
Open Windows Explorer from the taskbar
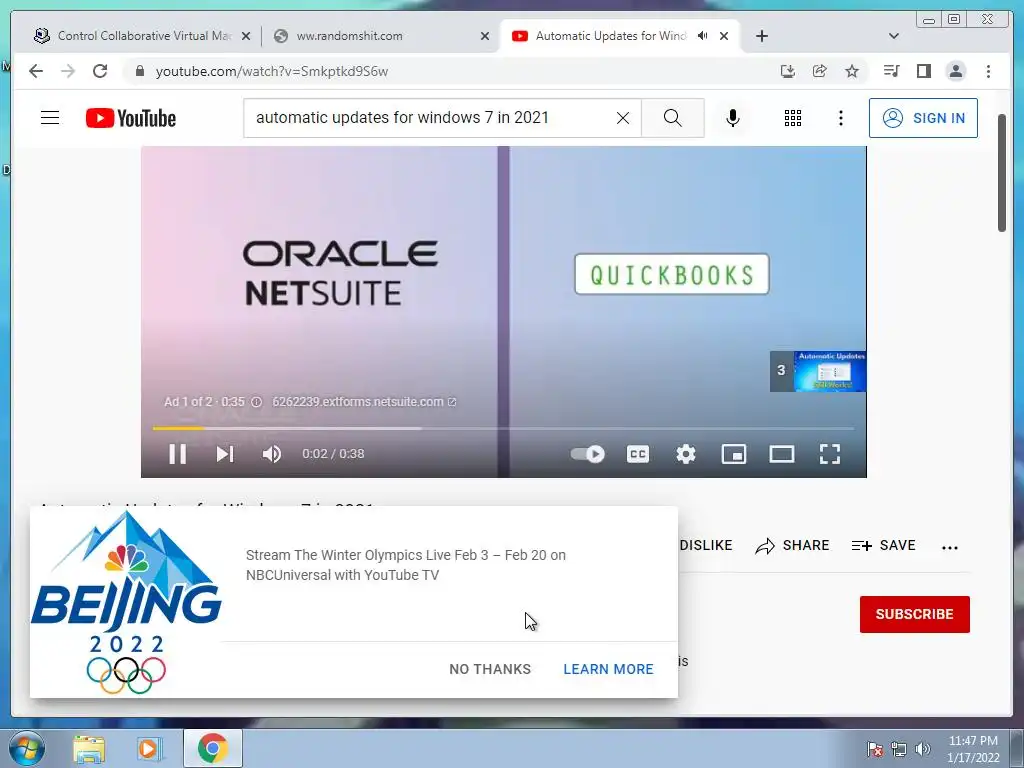(89, 749)
